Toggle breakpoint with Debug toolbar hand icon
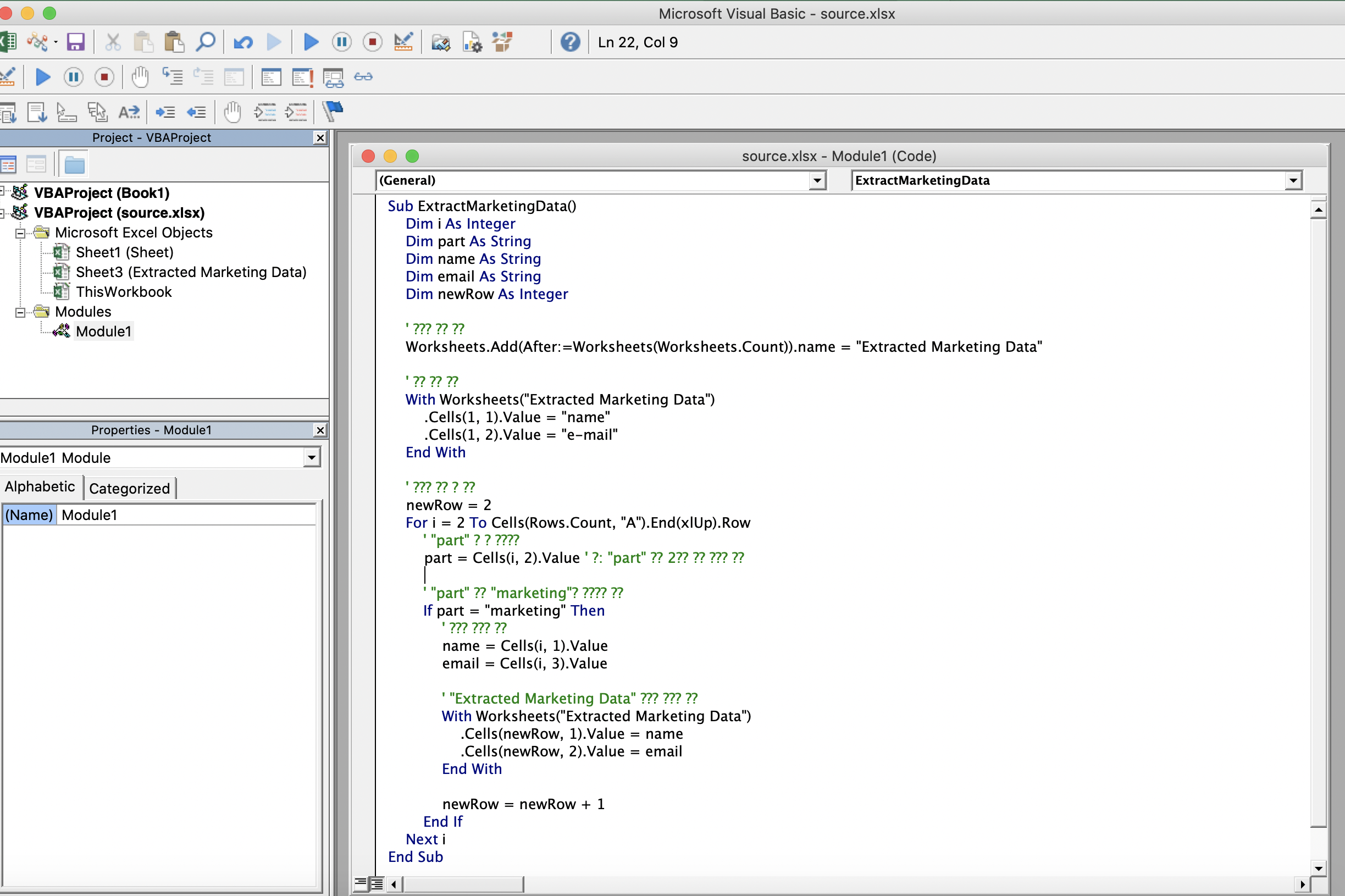Screen dimensions: 1345x896 coord(140,76)
